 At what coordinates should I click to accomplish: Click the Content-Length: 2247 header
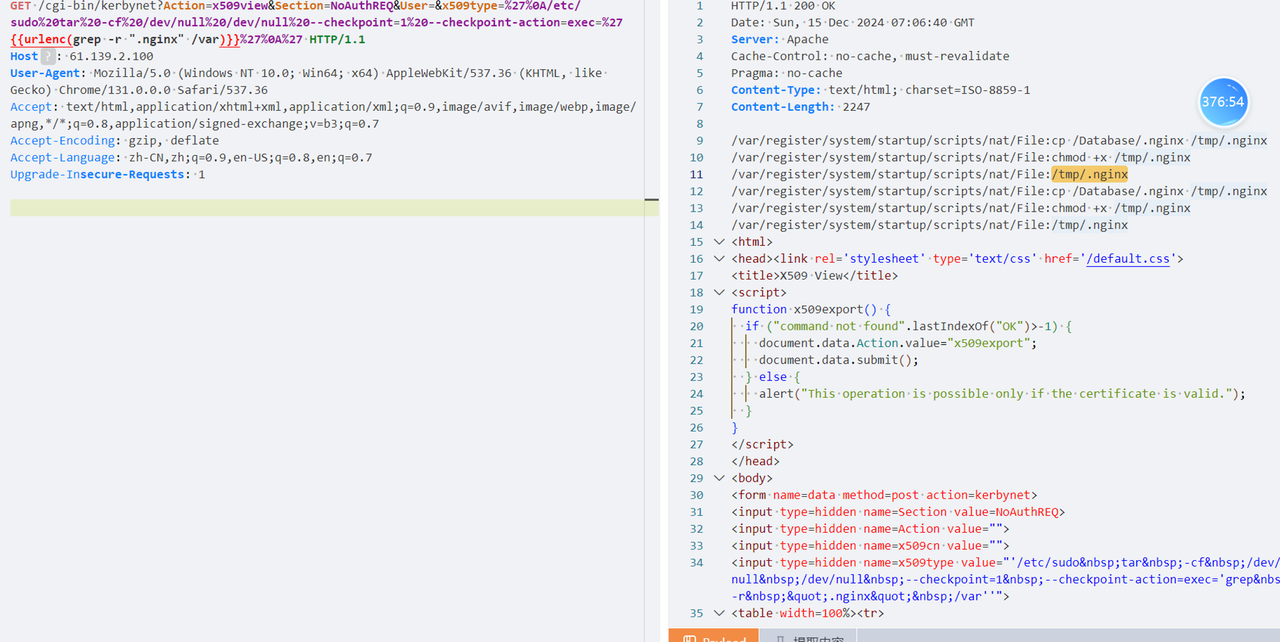pos(801,107)
